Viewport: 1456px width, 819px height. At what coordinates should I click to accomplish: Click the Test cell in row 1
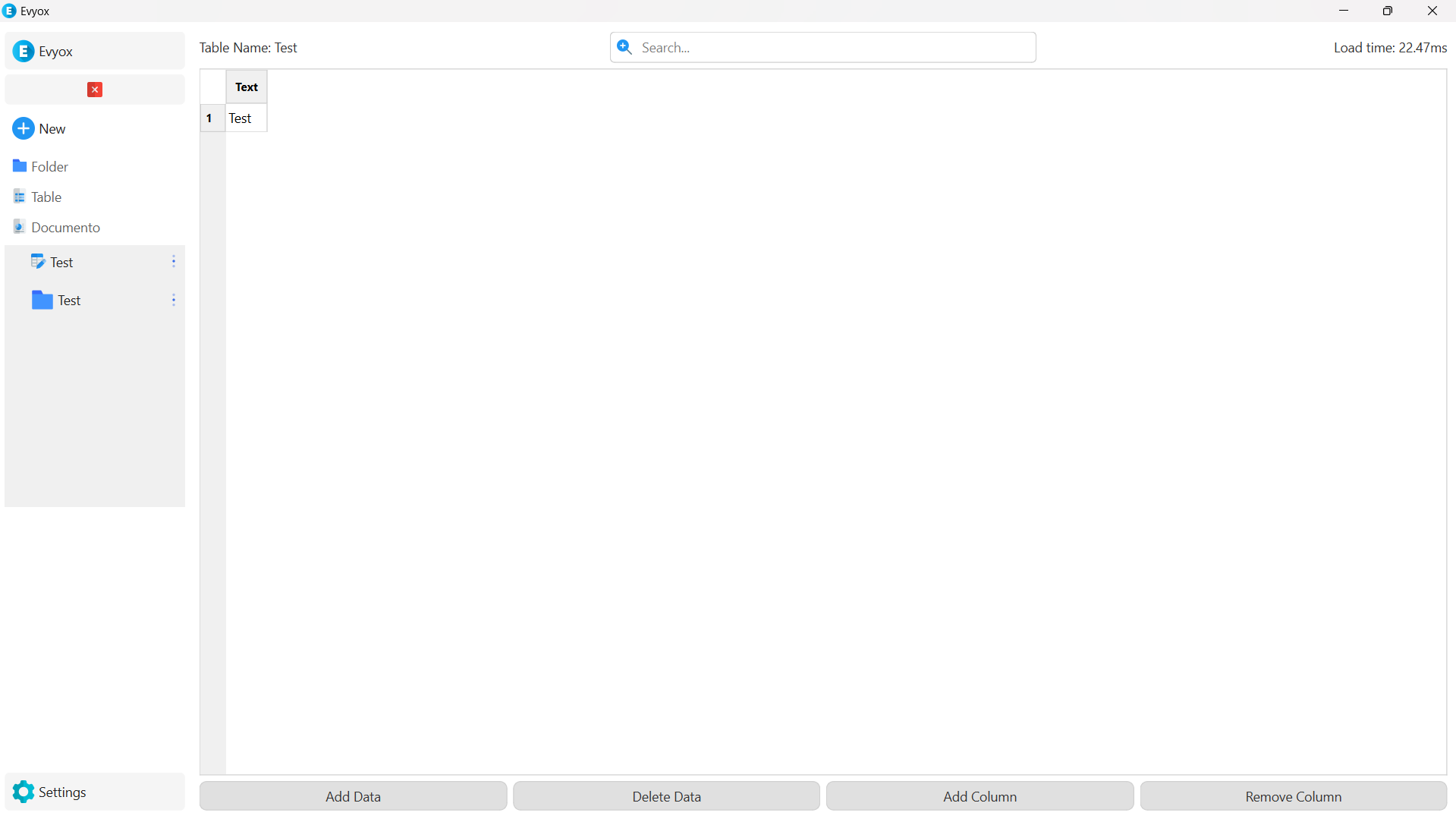[x=247, y=118]
